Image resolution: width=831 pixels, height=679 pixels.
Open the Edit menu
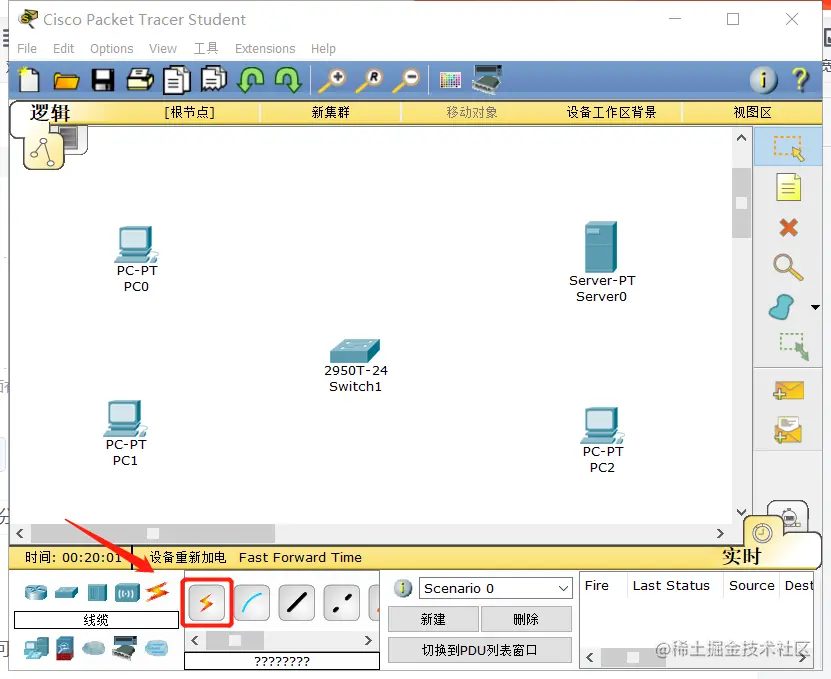click(64, 49)
